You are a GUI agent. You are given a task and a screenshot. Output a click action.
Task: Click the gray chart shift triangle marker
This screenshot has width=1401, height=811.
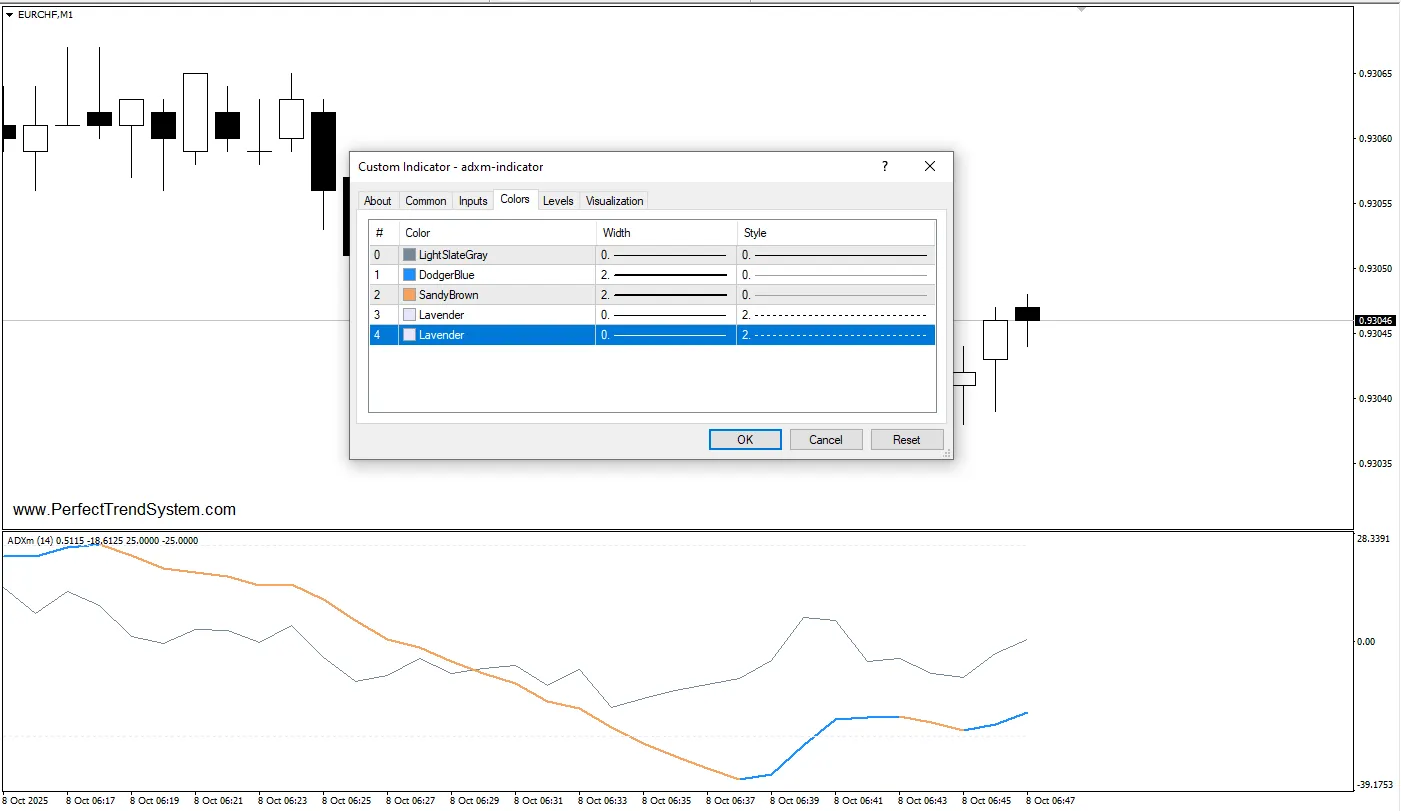pos(1081,9)
